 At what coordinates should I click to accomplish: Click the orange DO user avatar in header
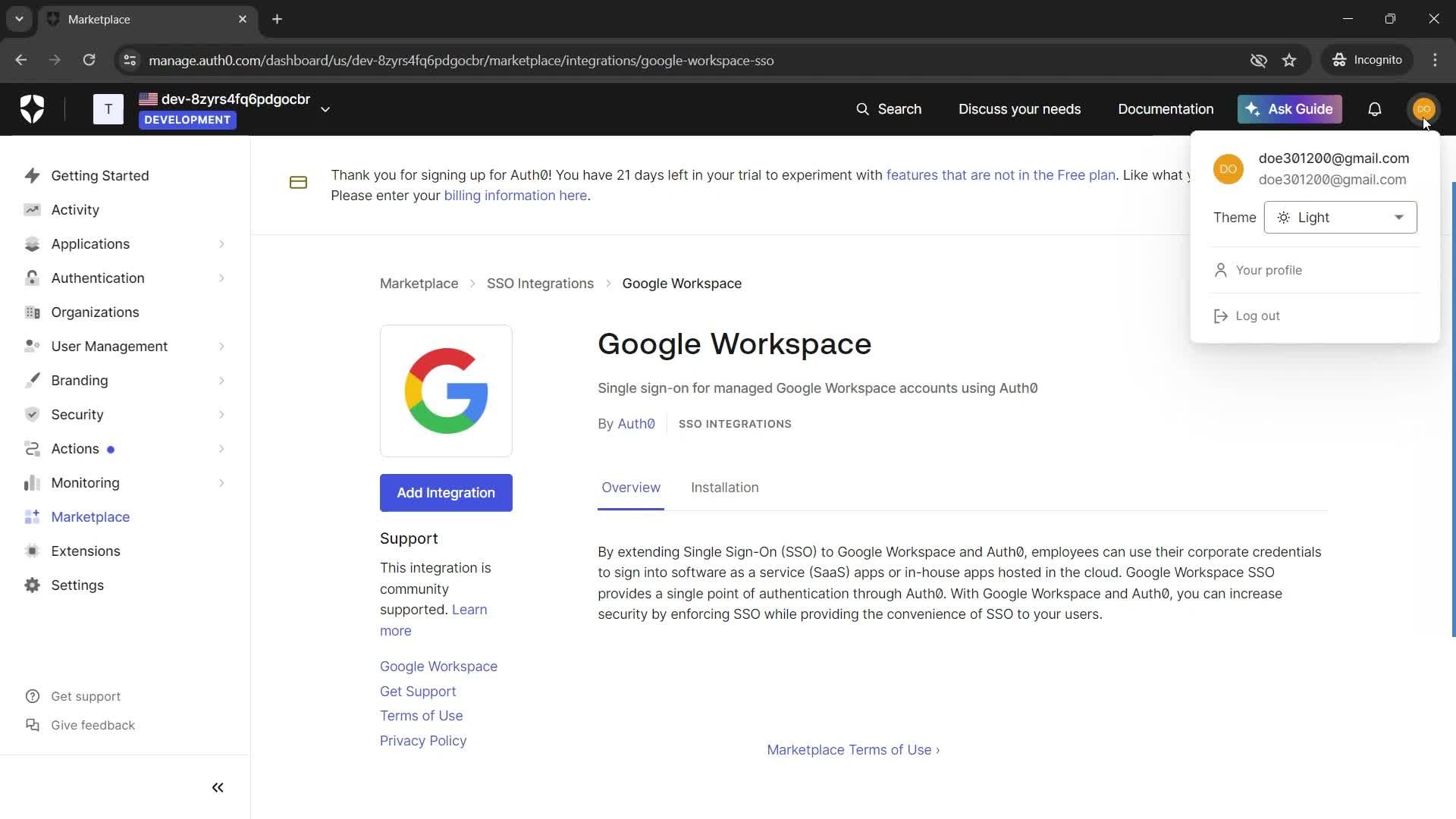(x=1423, y=109)
